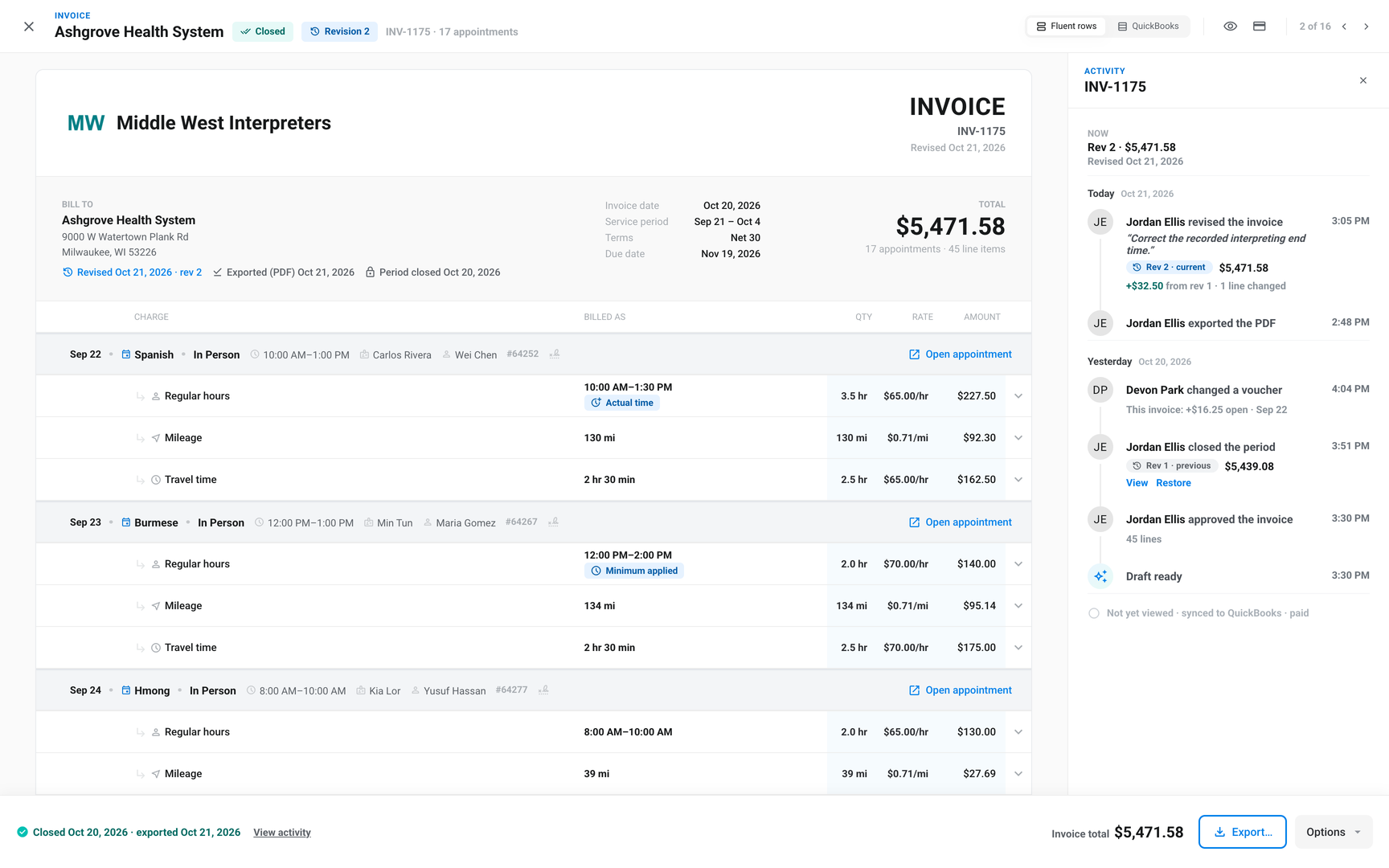The image size is (1389, 868).
Task: Switch to Fluent rows view
Action: click(1066, 27)
